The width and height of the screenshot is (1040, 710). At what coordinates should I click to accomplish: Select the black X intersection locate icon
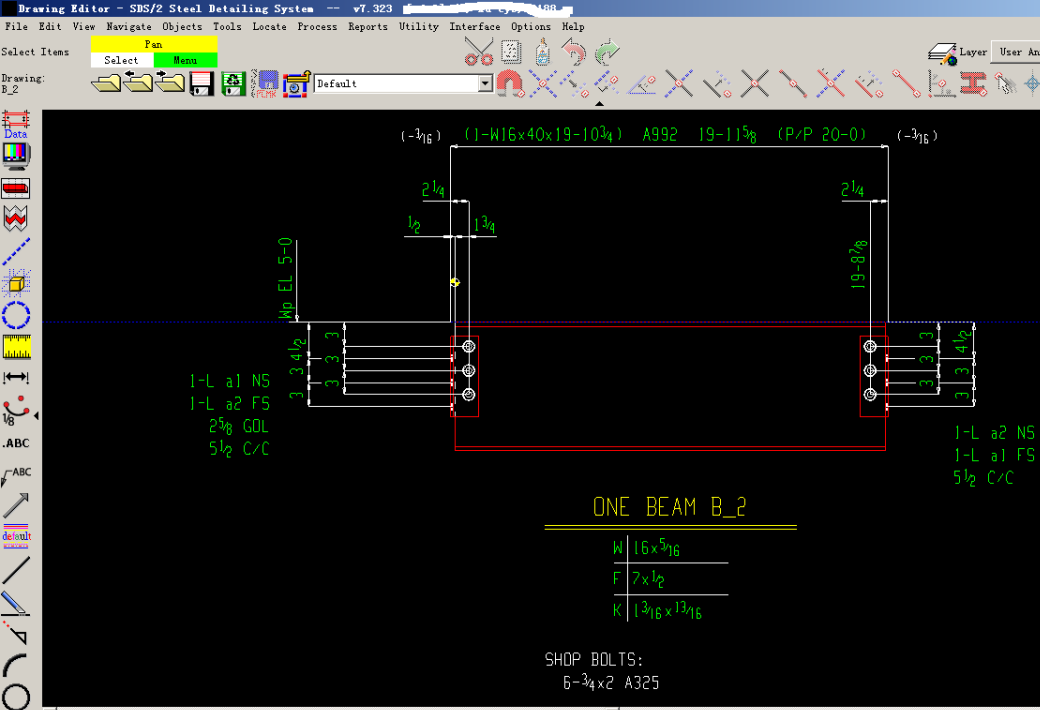pyautogui.click(x=755, y=84)
